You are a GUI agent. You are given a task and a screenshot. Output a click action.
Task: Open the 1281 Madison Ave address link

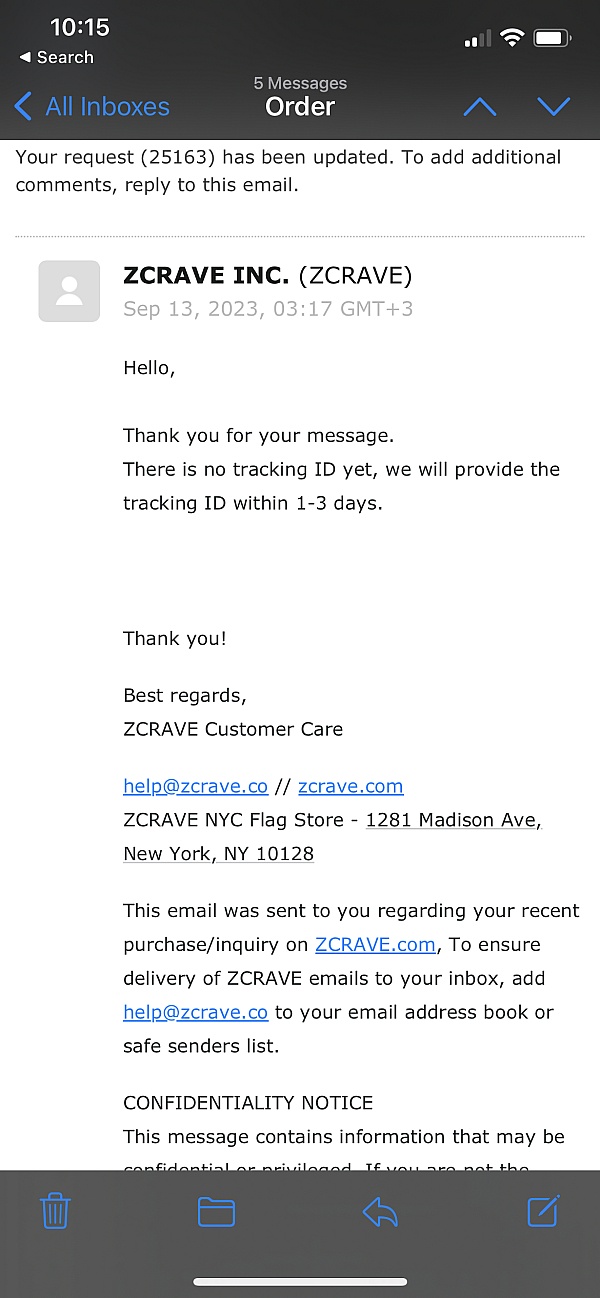pos(453,820)
